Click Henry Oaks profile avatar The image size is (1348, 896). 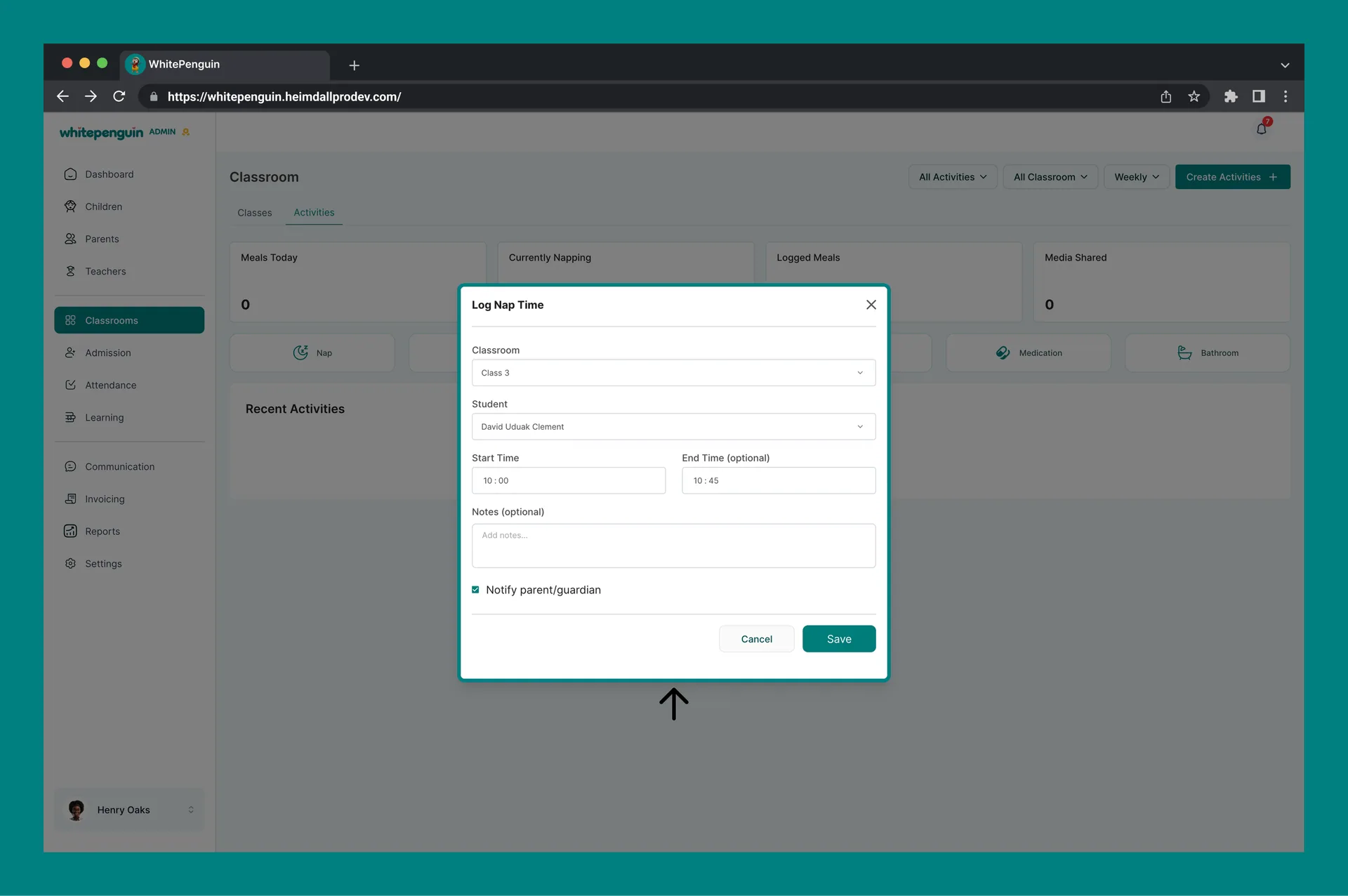coord(77,810)
